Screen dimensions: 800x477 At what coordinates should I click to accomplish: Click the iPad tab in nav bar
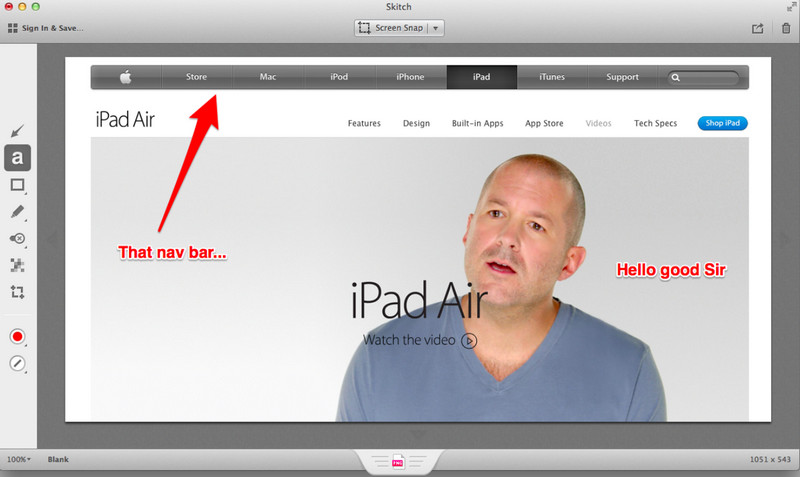(x=481, y=77)
